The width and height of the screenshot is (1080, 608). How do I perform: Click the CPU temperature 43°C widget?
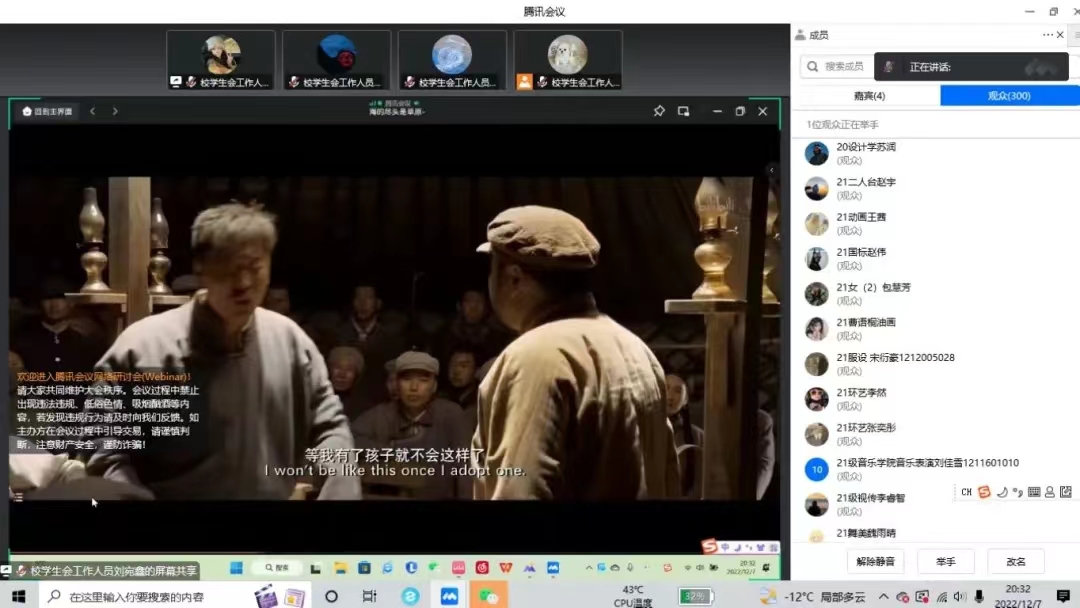[633, 596]
